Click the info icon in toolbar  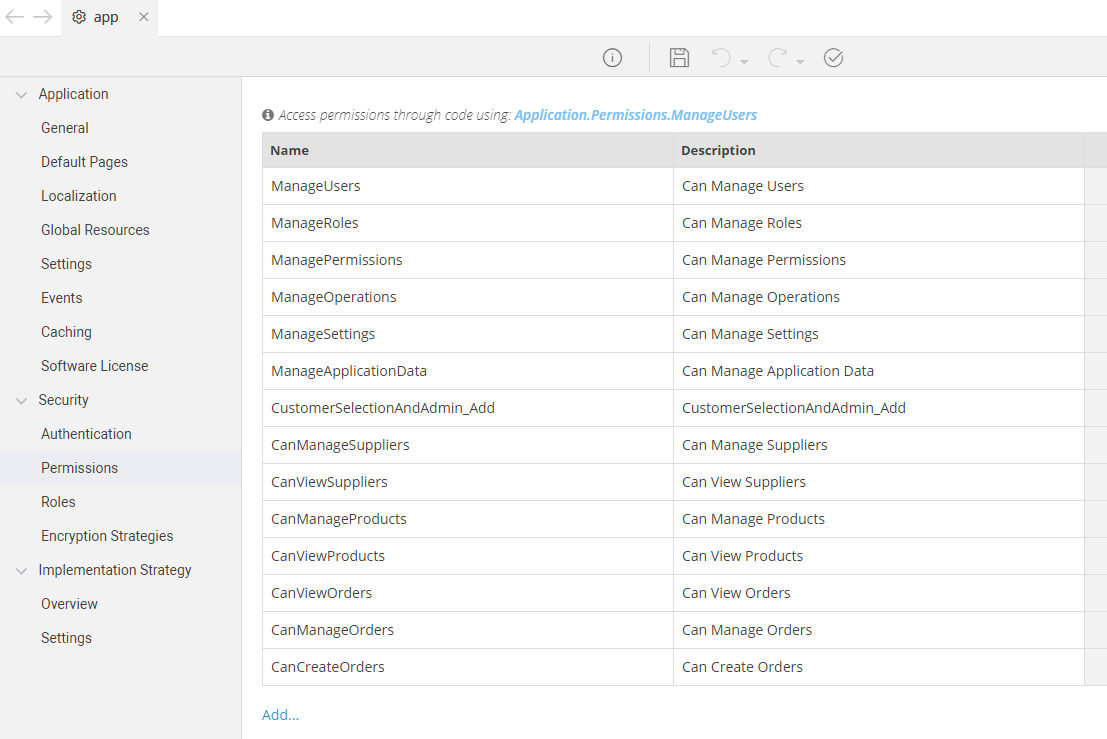click(612, 58)
